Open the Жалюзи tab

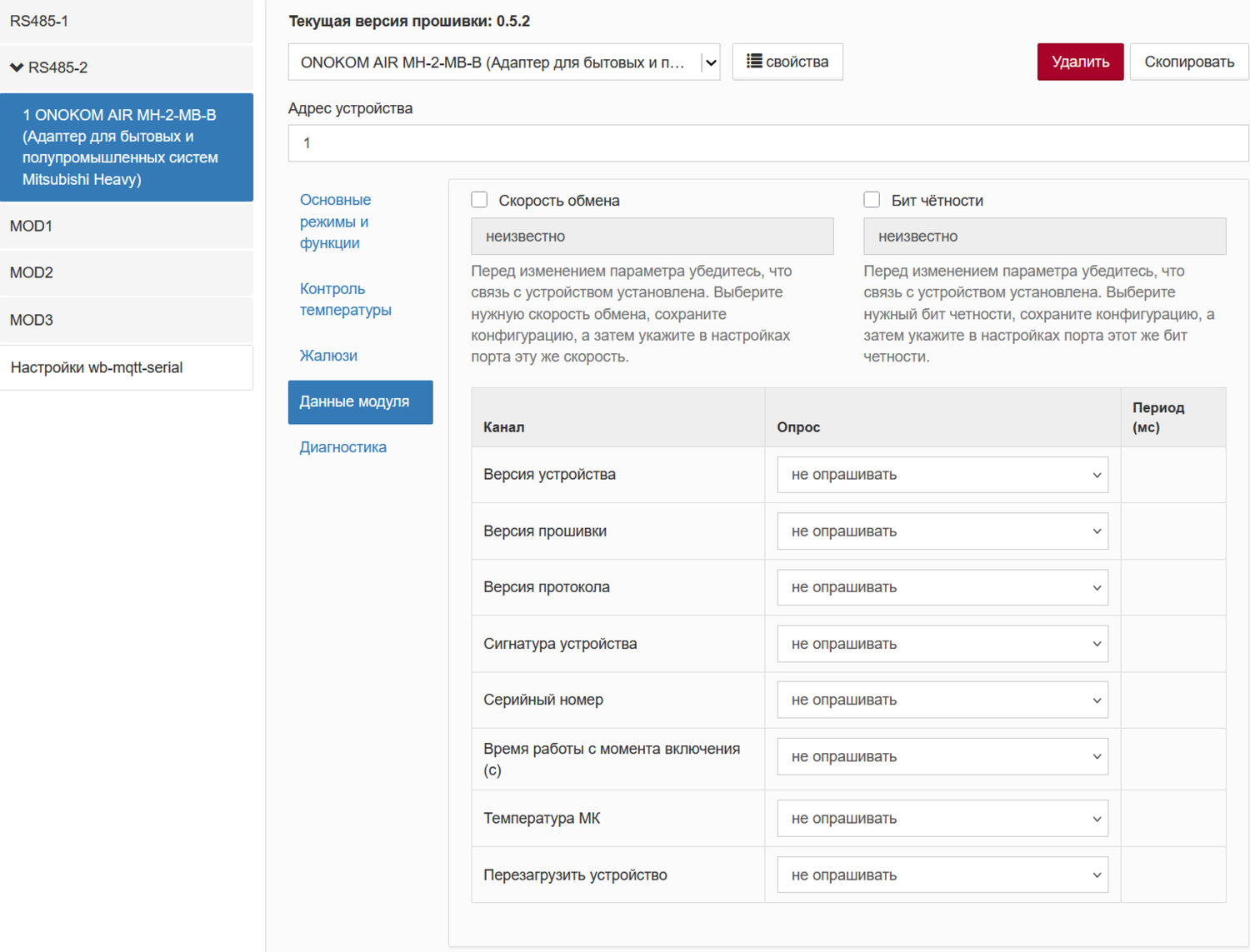click(360, 356)
